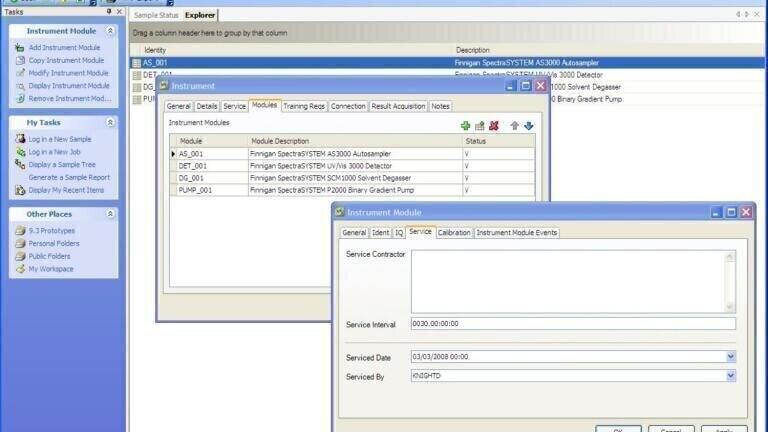Click the modify module icon beside green plus
Screen dimensions: 768x432
[x=480, y=126]
